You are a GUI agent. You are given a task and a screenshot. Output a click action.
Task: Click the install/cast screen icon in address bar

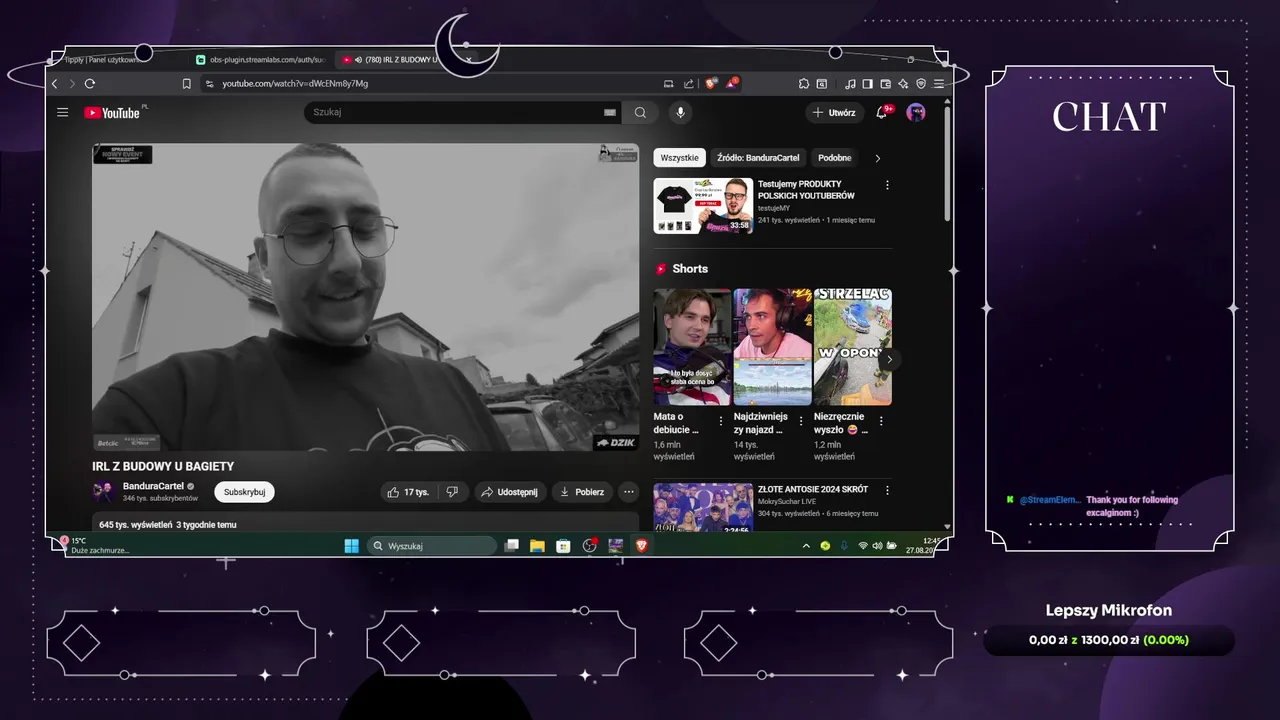tap(668, 84)
